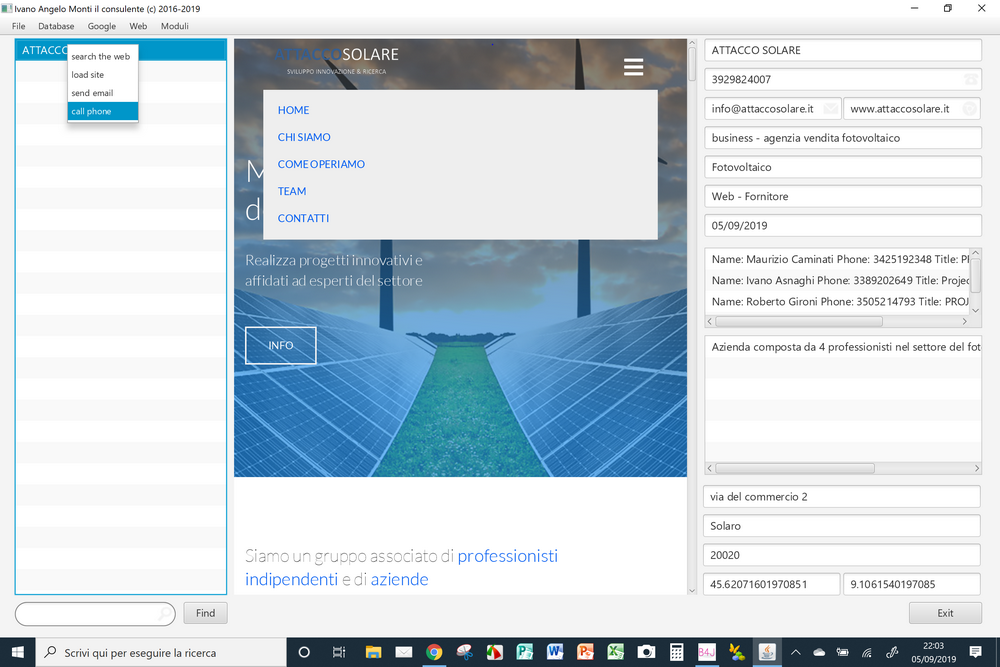This screenshot has height=667, width=1000.
Task: Open the HOME link in the site menu
Action: pyautogui.click(x=293, y=110)
